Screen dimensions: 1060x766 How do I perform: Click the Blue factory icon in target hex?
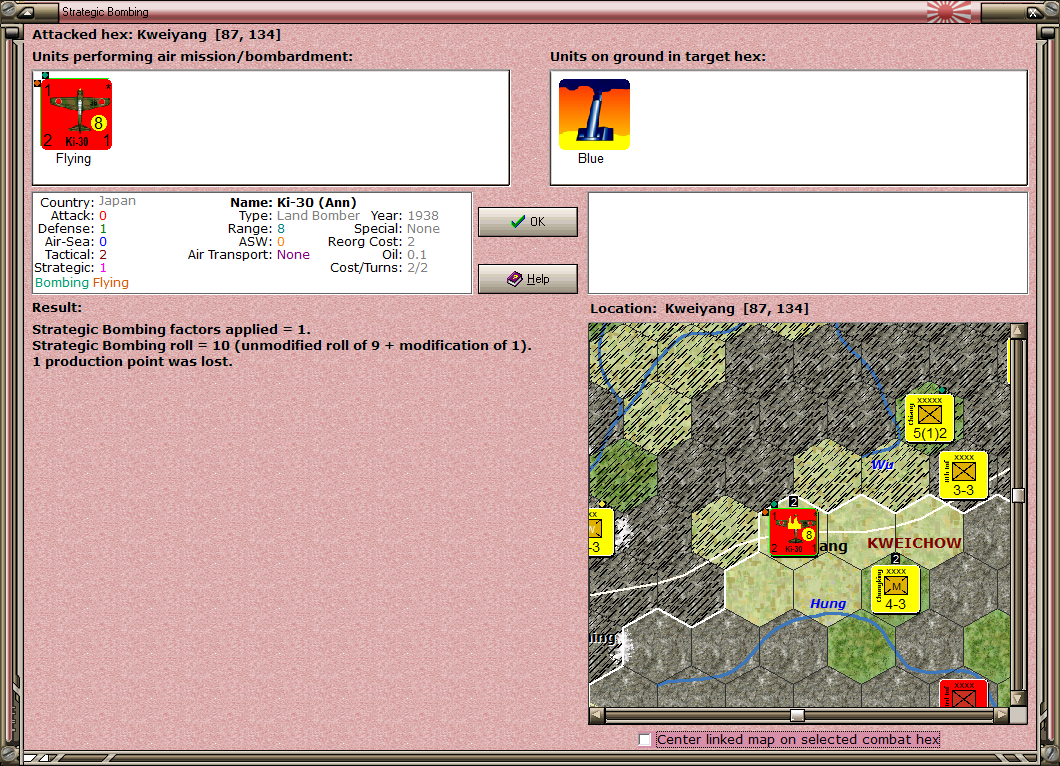(x=594, y=114)
